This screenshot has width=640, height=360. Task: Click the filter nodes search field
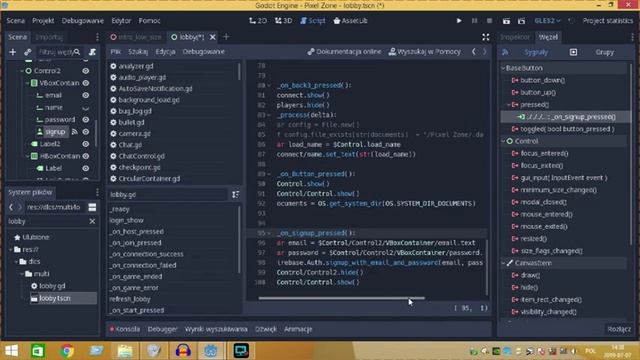tap(59, 52)
